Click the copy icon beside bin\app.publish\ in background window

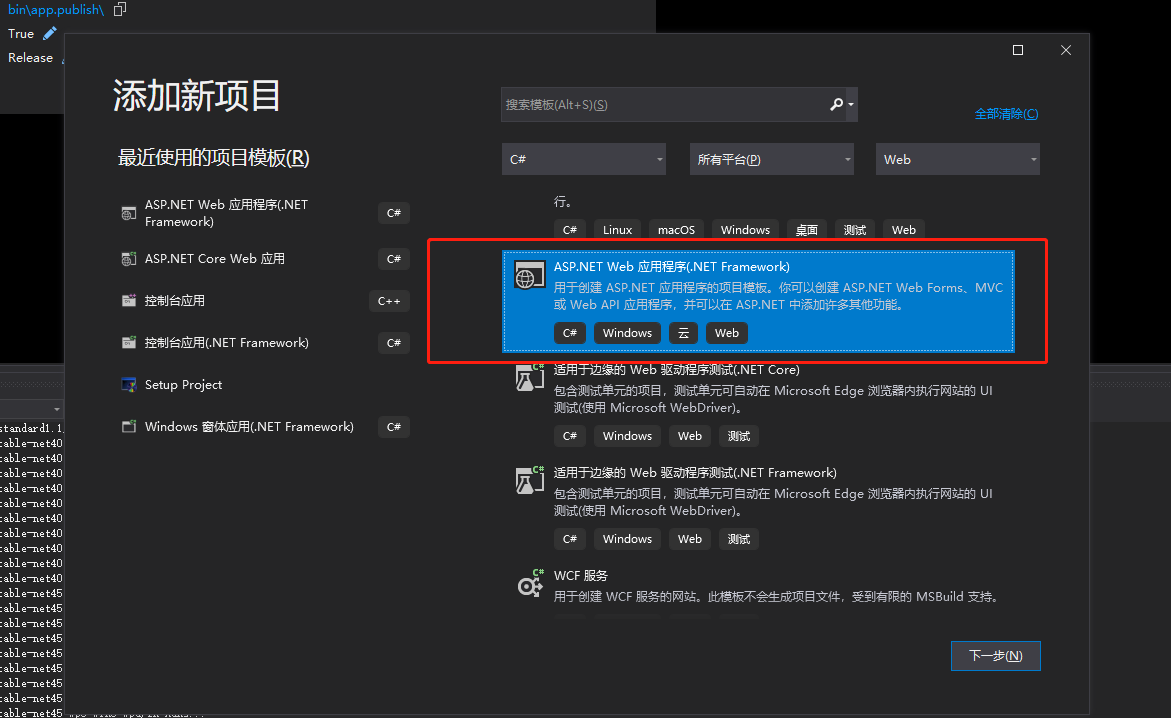(x=119, y=9)
